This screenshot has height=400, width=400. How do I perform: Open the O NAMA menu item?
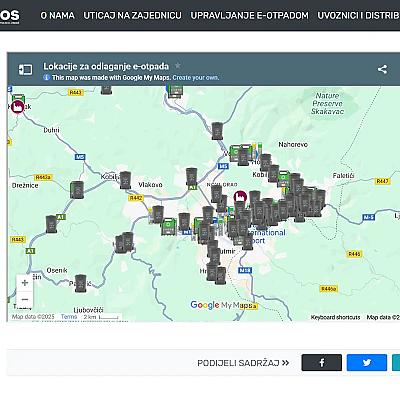[57, 15]
